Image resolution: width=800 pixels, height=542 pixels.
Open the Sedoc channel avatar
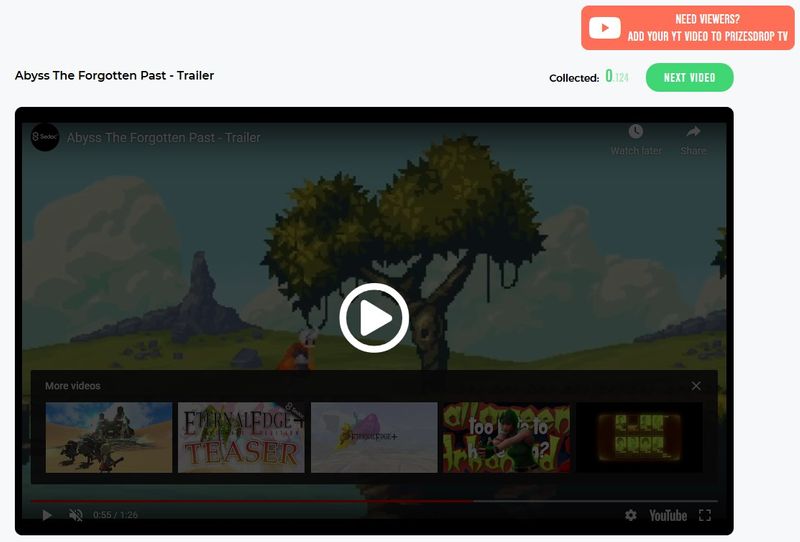coord(45,137)
